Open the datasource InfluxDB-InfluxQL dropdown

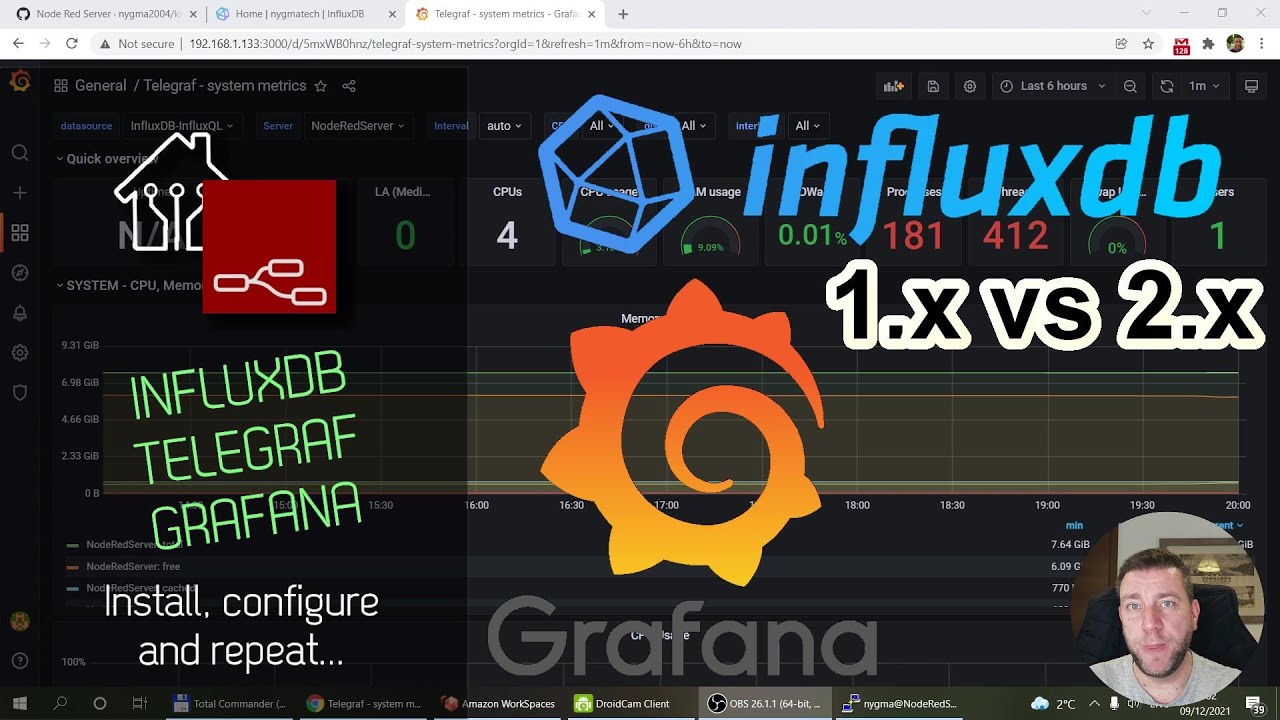[181, 126]
